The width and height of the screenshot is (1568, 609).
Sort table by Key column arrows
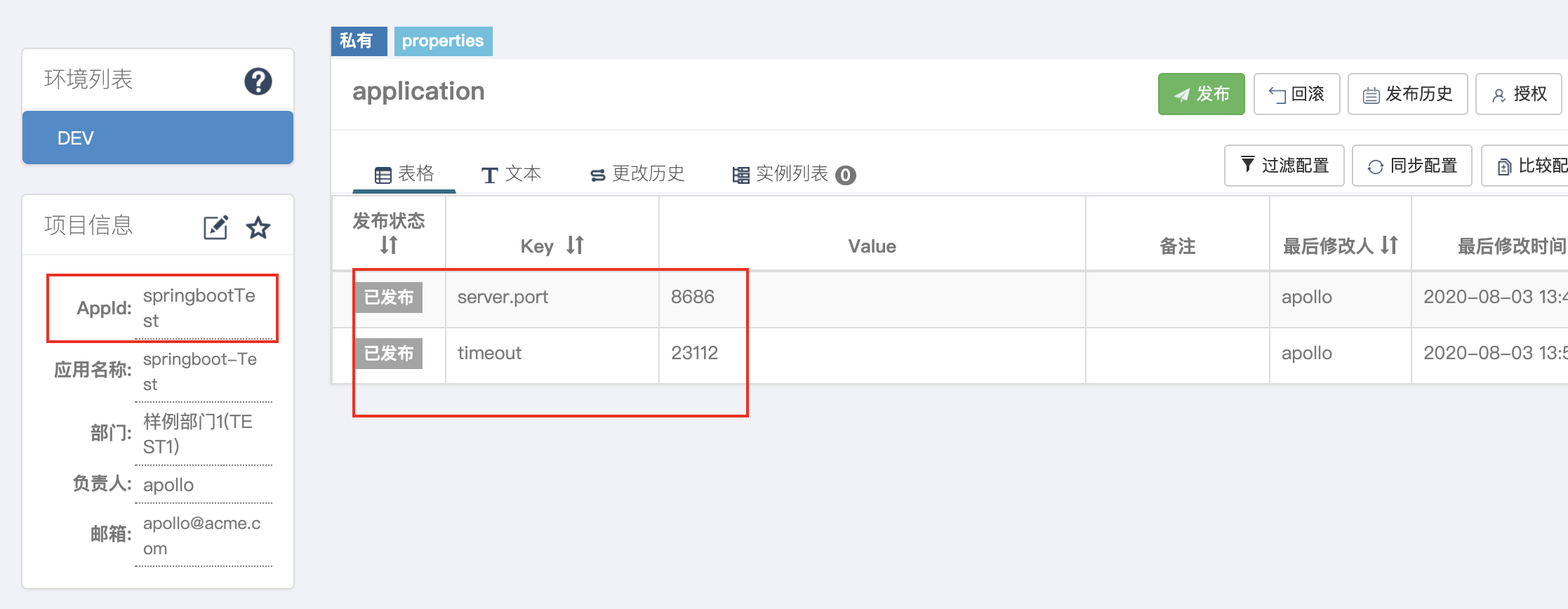(575, 245)
